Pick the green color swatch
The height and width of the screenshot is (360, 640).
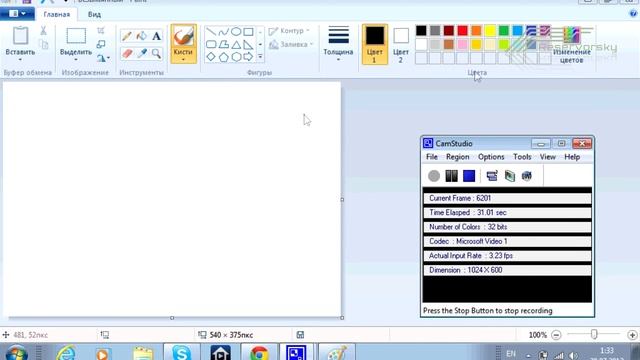point(504,31)
